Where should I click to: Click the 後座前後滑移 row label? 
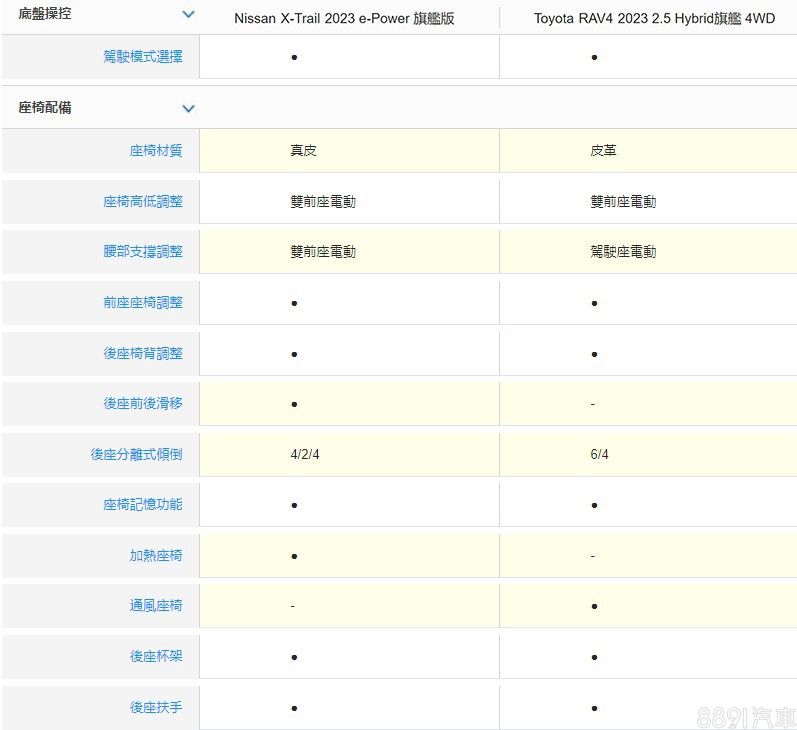pos(143,403)
